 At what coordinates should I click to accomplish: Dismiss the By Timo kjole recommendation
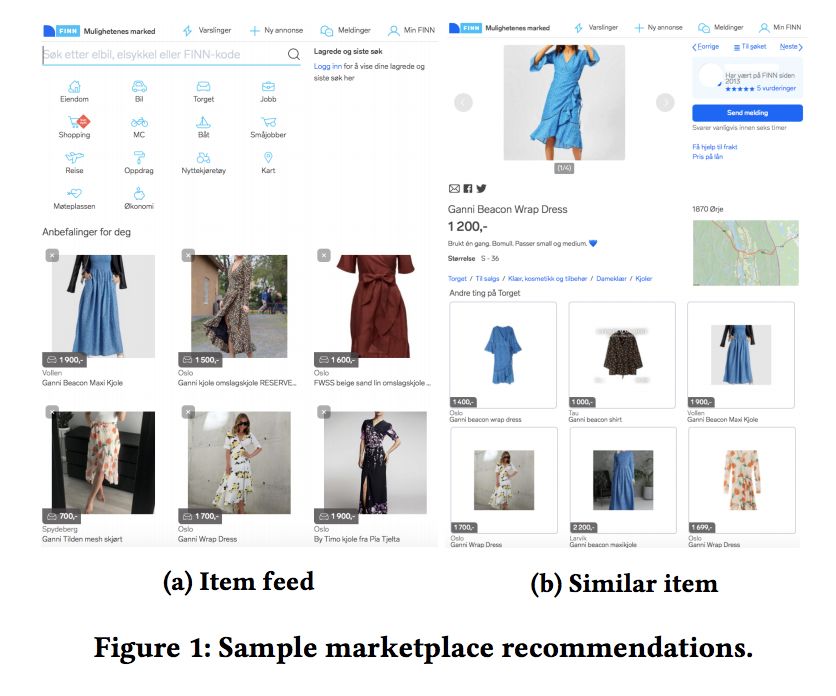(x=324, y=412)
